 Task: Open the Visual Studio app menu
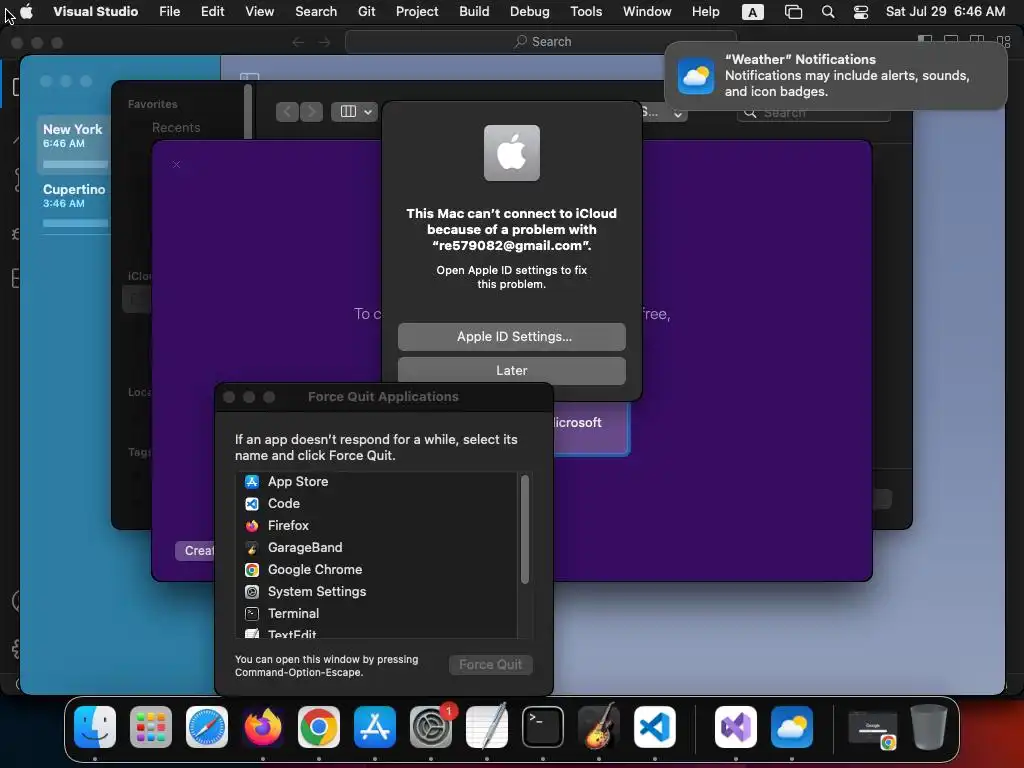click(95, 11)
